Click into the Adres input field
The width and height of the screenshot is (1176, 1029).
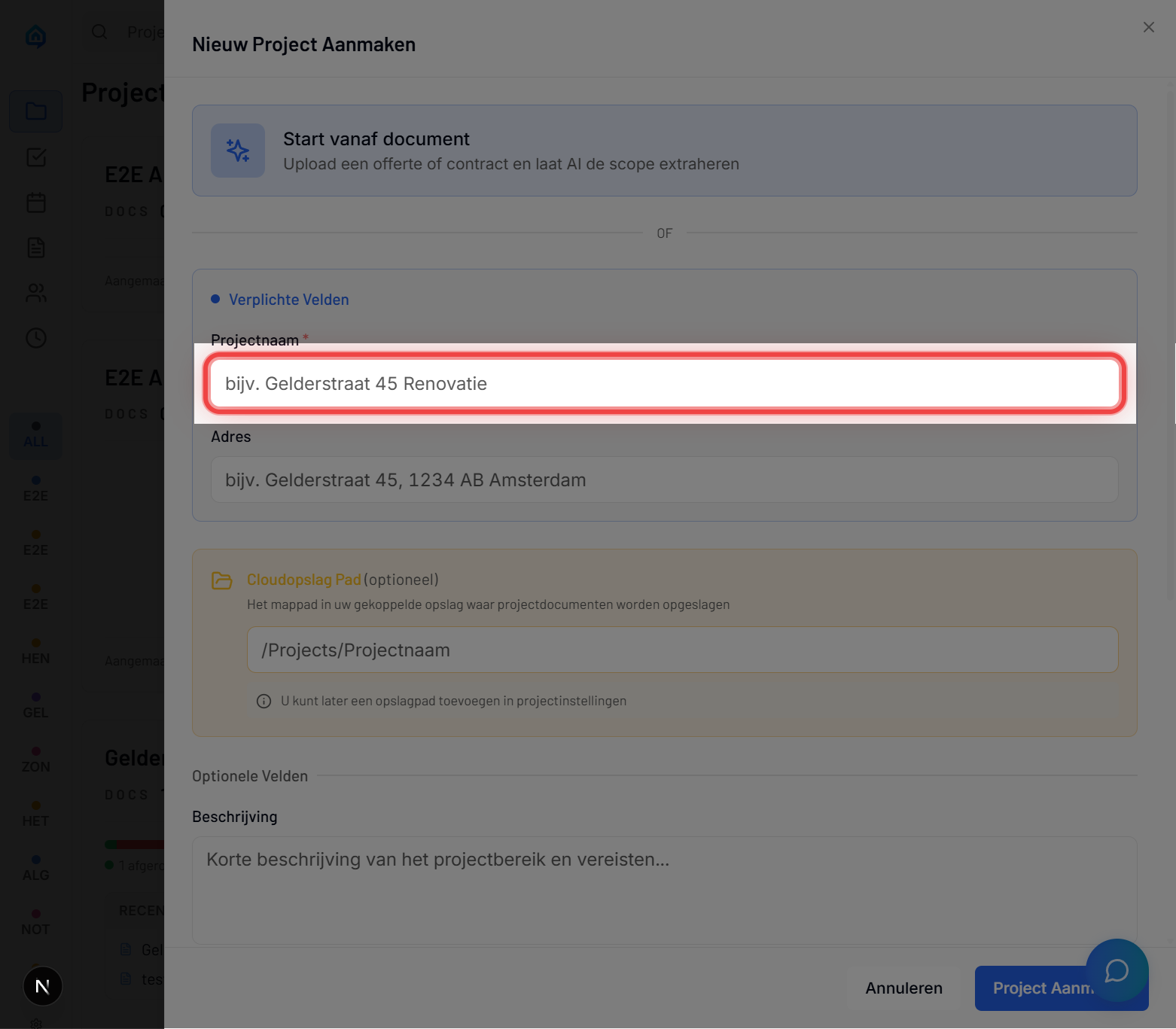[664, 480]
